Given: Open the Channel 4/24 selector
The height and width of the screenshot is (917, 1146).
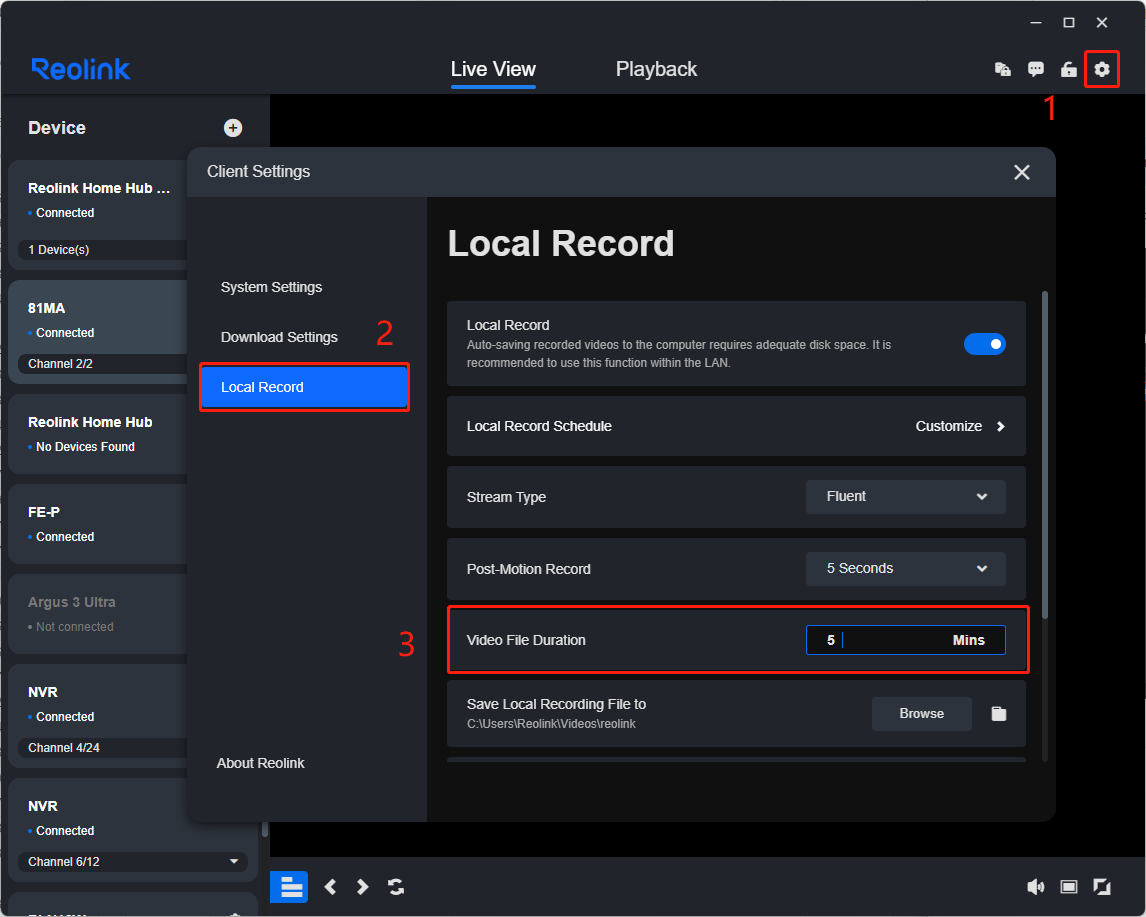Looking at the screenshot, I should click(102, 748).
